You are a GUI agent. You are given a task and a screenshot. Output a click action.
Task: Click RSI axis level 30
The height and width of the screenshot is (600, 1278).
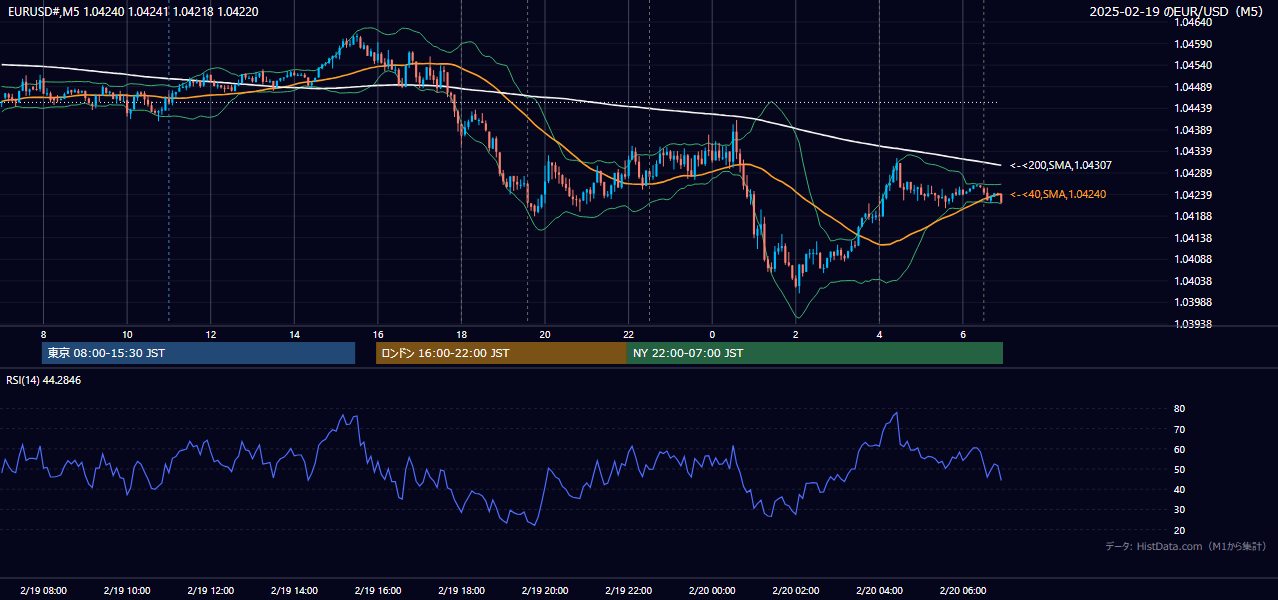(x=1179, y=510)
